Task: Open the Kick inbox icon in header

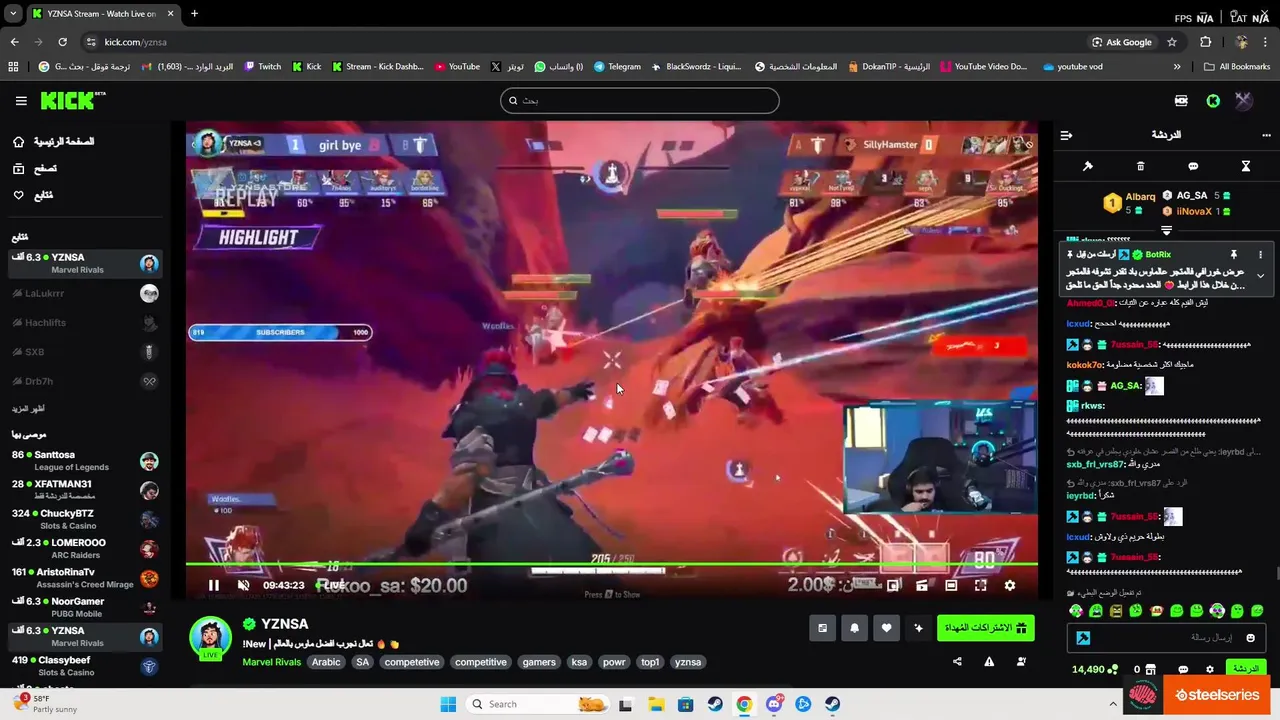Action: click(1181, 101)
